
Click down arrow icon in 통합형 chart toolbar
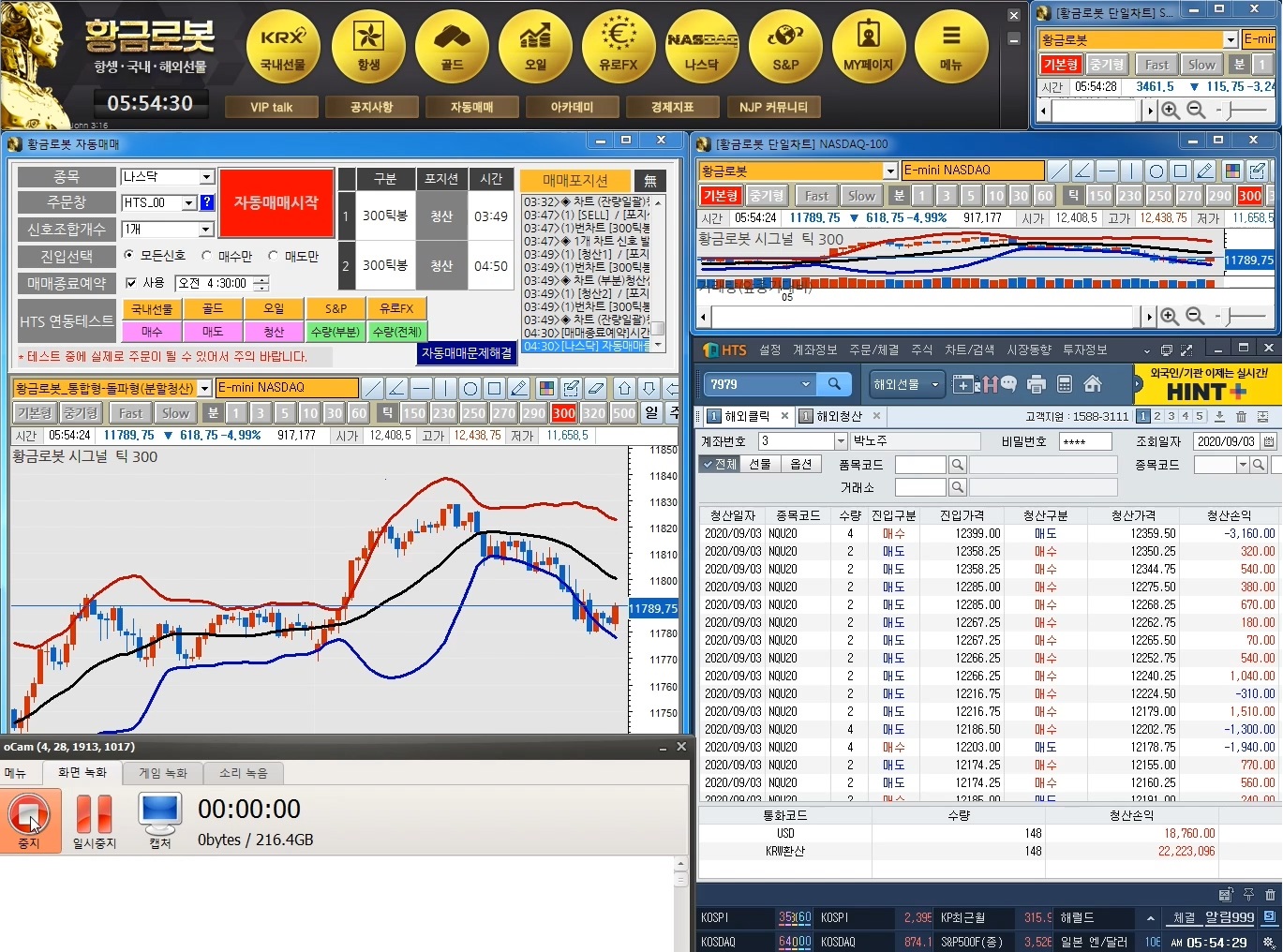coord(649,388)
